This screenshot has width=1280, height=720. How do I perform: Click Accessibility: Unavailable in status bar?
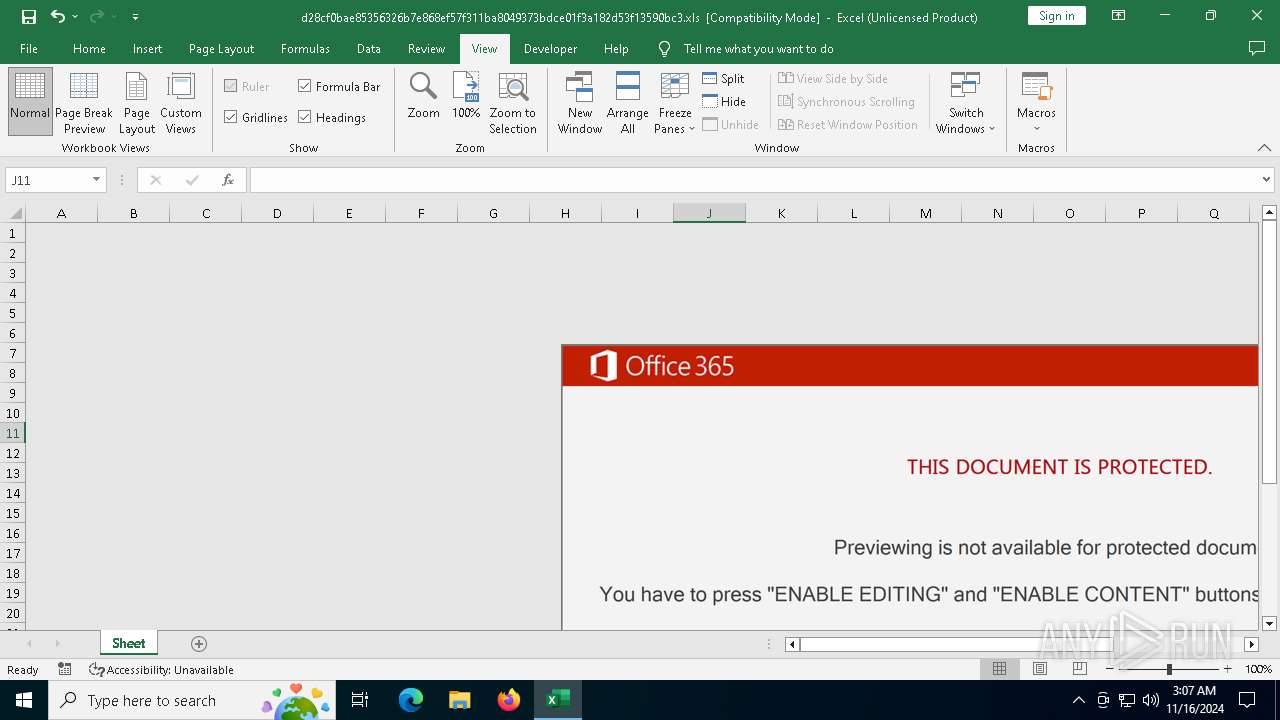click(161, 670)
